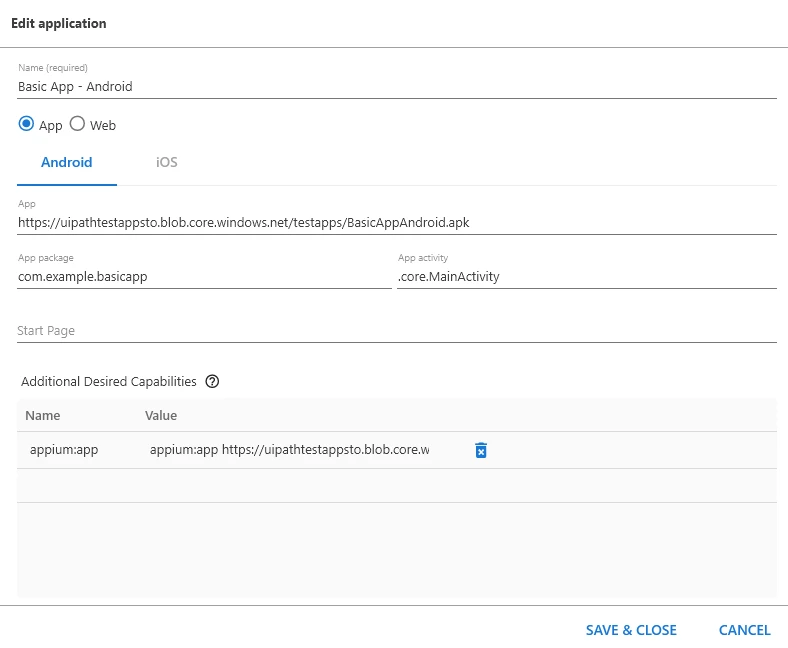The height and width of the screenshot is (648, 788).
Task: Edit the Name field Basic App - Android
Action: tap(397, 86)
